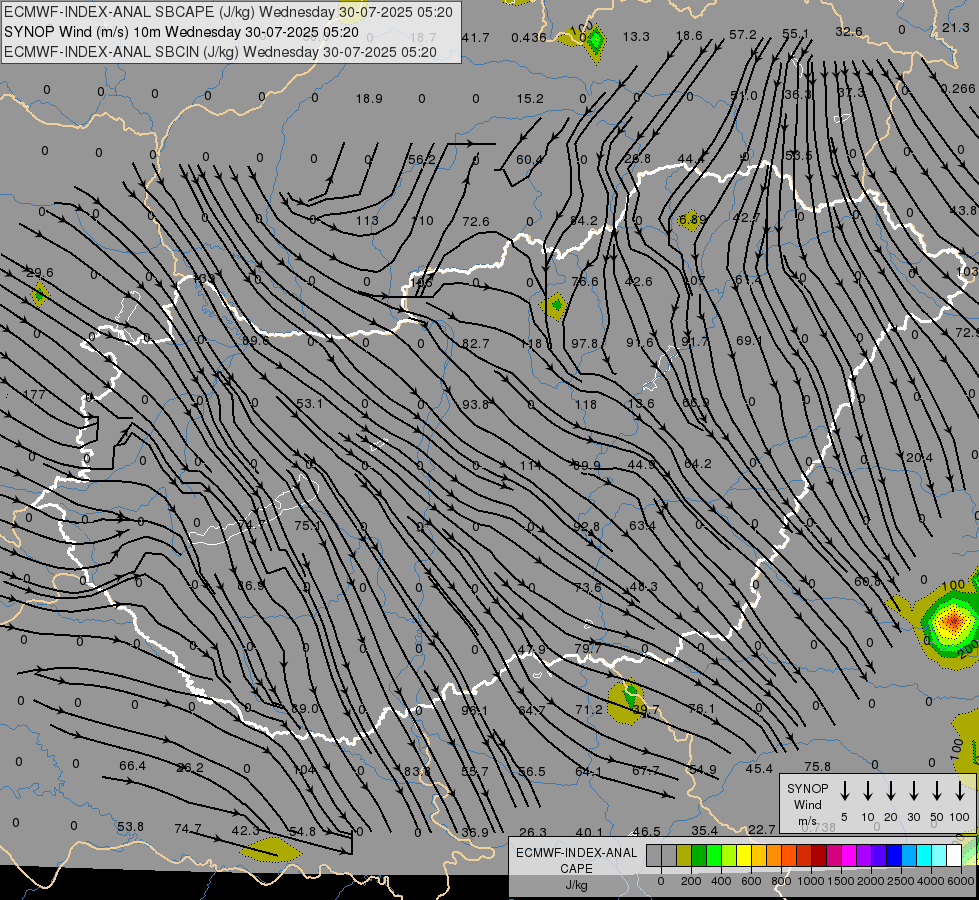Viewport: 979px width, 900px height.
Task: Click the grid value 93.8
Action: (475, 404)
